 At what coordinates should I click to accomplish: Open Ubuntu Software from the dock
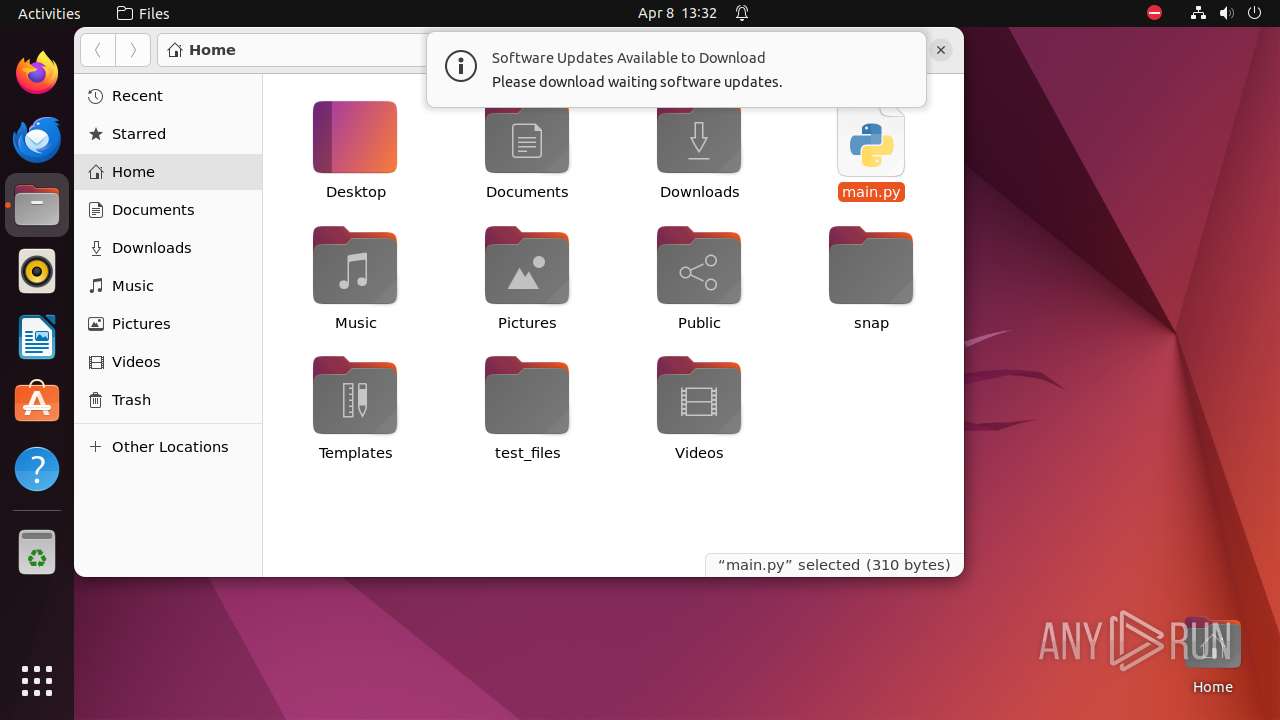(37, 403)
